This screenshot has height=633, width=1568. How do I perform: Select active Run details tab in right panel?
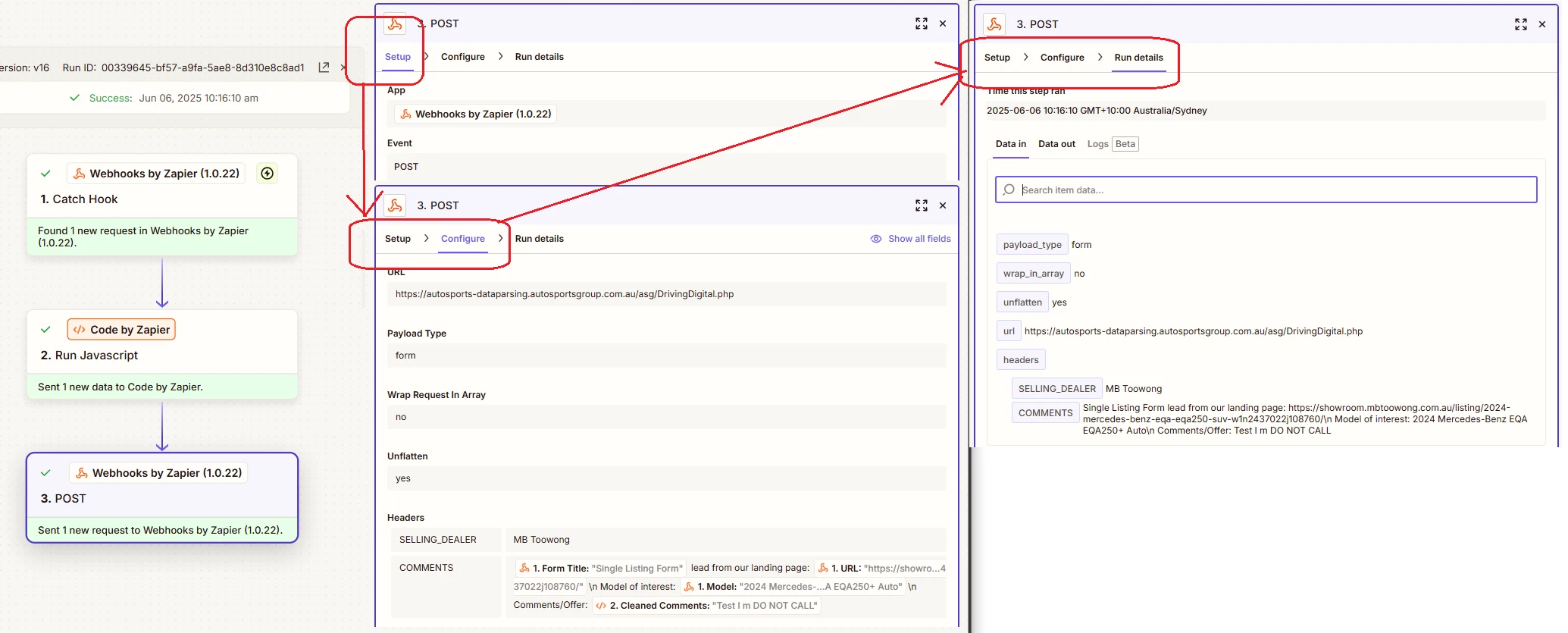[1139, 58]
